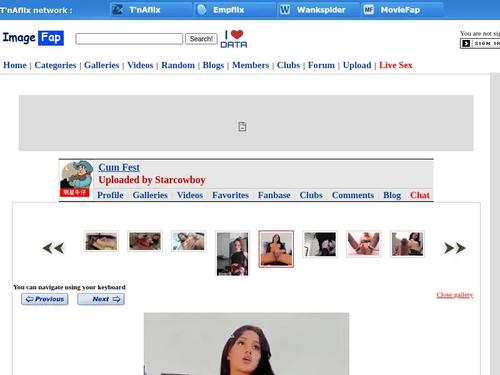The height and width of the screenshot is (375, 500).
Task: Switch to the uploader's Fanbase tab
Action: (x=274, y=195)
